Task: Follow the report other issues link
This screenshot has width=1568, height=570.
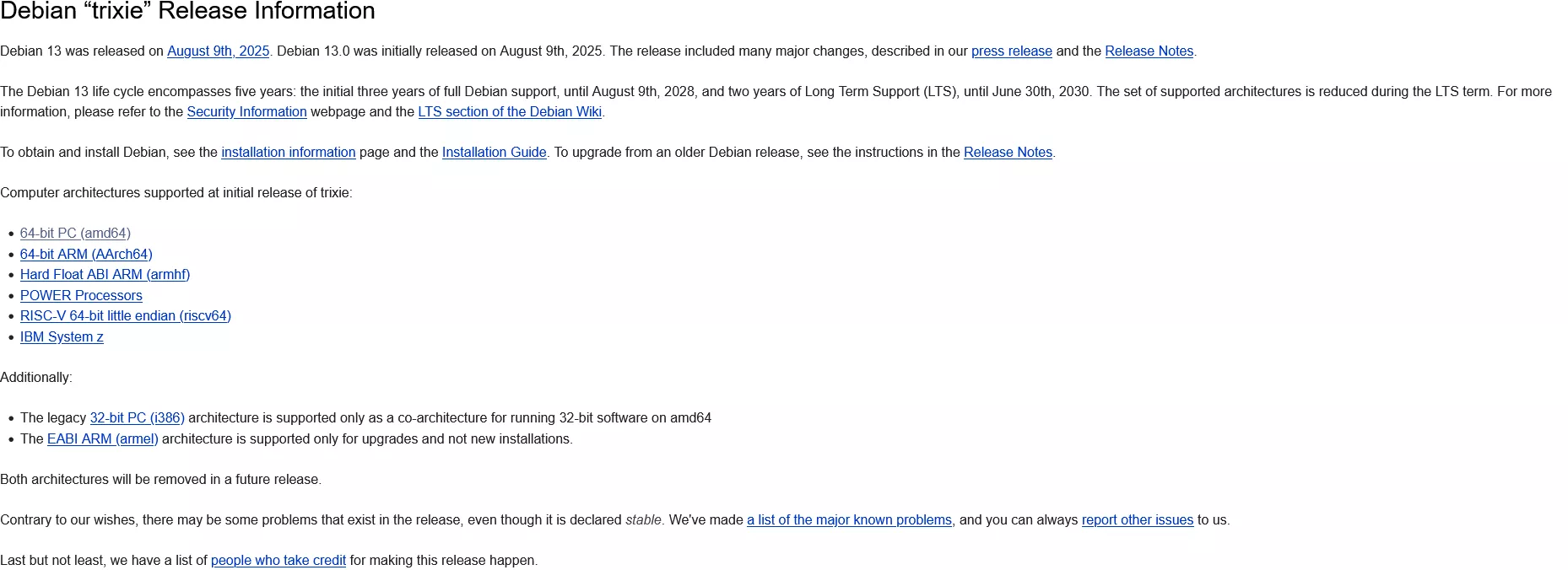Action: coord(1137,520)
